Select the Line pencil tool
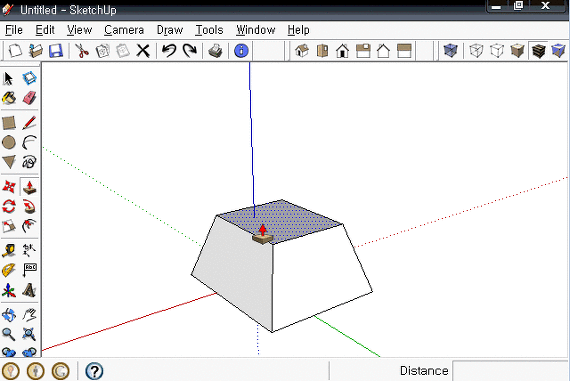 click(29, 123)
